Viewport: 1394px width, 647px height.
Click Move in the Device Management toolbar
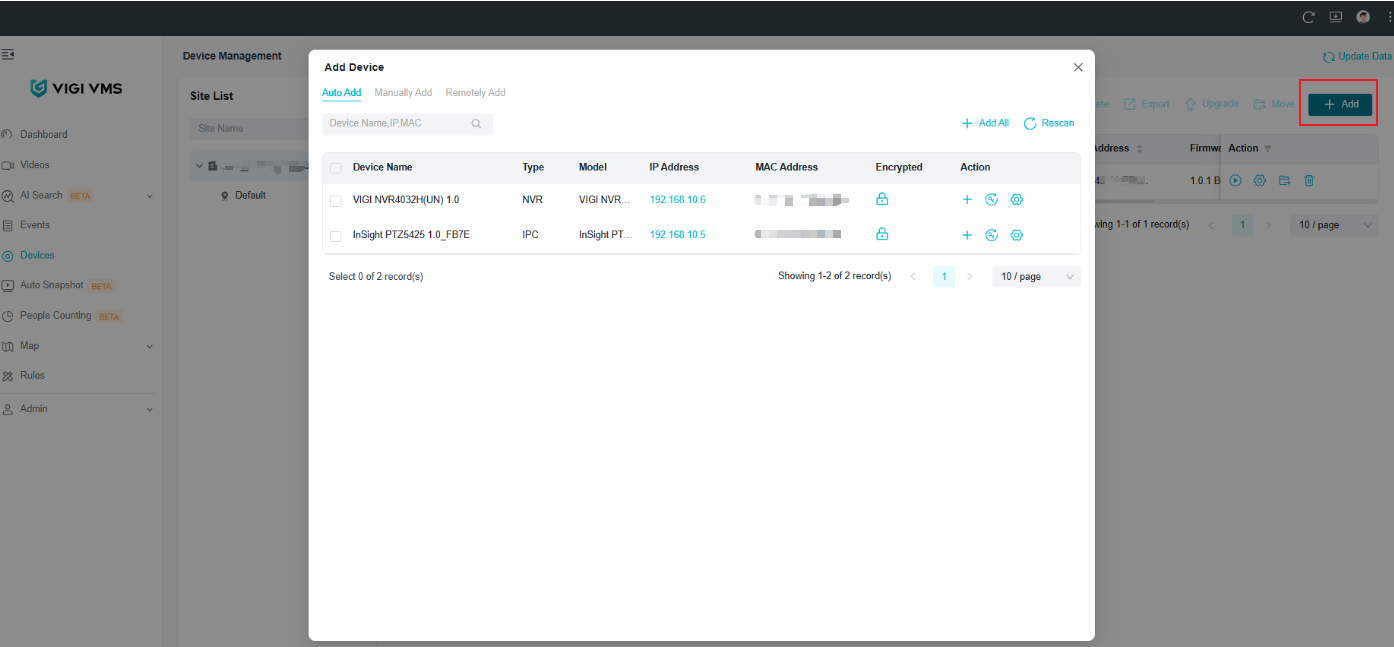tap(1274, 104)
